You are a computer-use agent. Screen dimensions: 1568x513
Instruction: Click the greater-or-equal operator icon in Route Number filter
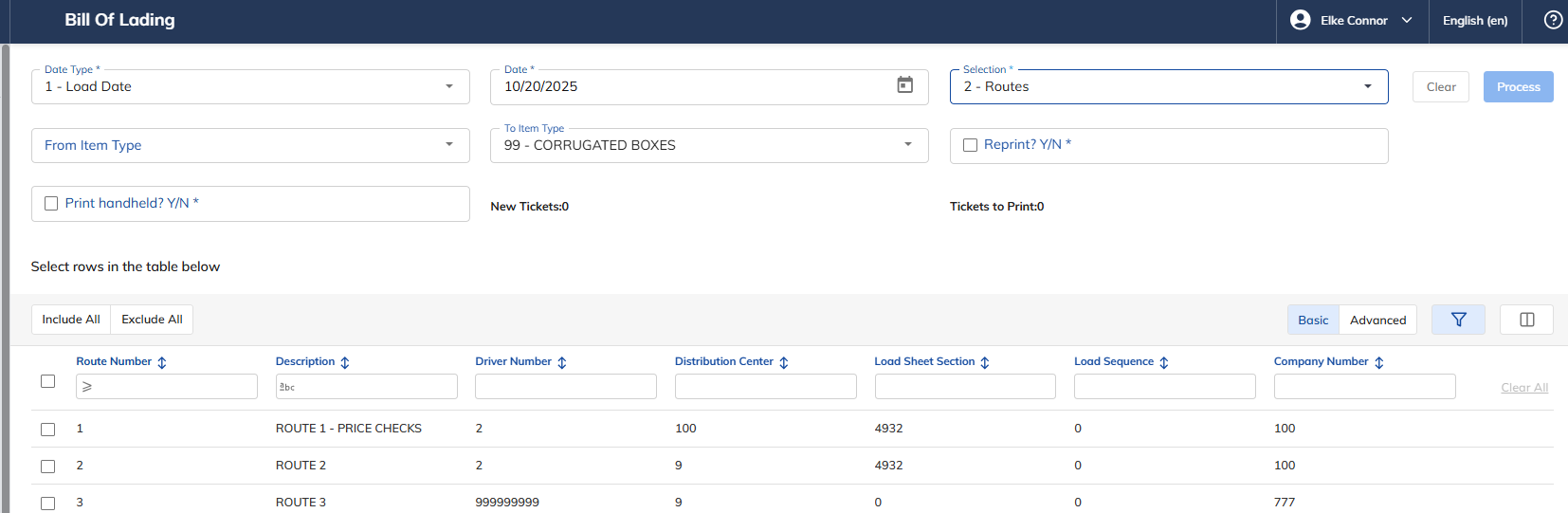(x=87, y=387)
